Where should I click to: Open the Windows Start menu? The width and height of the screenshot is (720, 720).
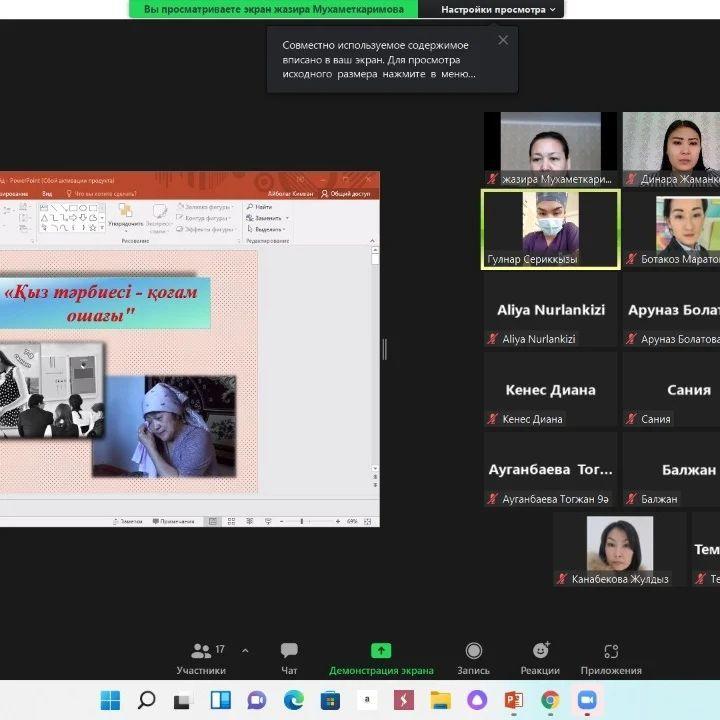(x=110, y=700)
